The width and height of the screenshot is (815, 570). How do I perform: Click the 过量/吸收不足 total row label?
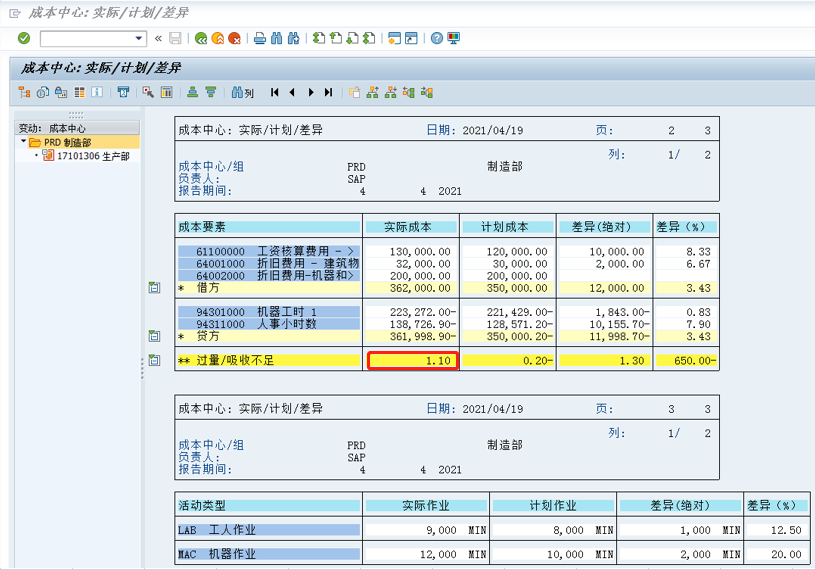pos(269,360)
